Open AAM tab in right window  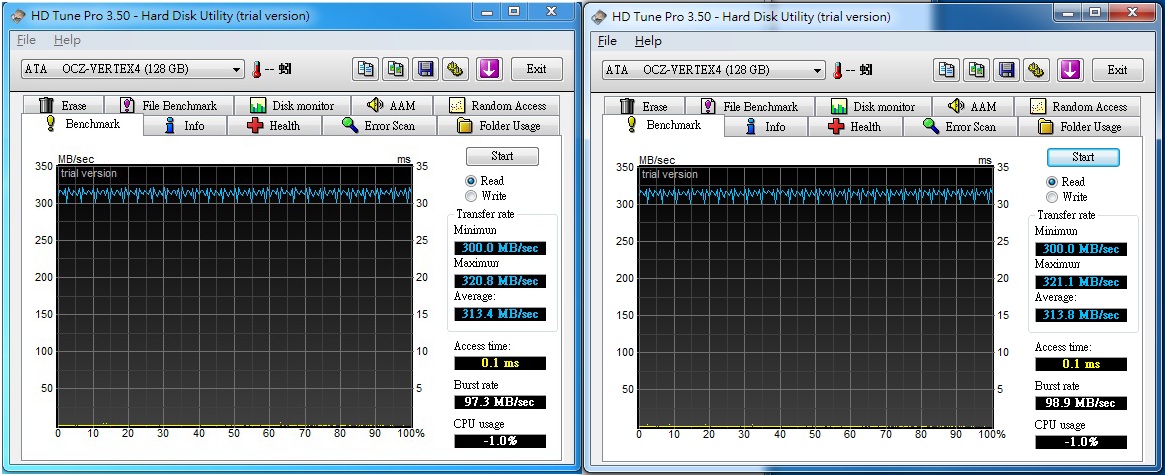pos(973,106)
